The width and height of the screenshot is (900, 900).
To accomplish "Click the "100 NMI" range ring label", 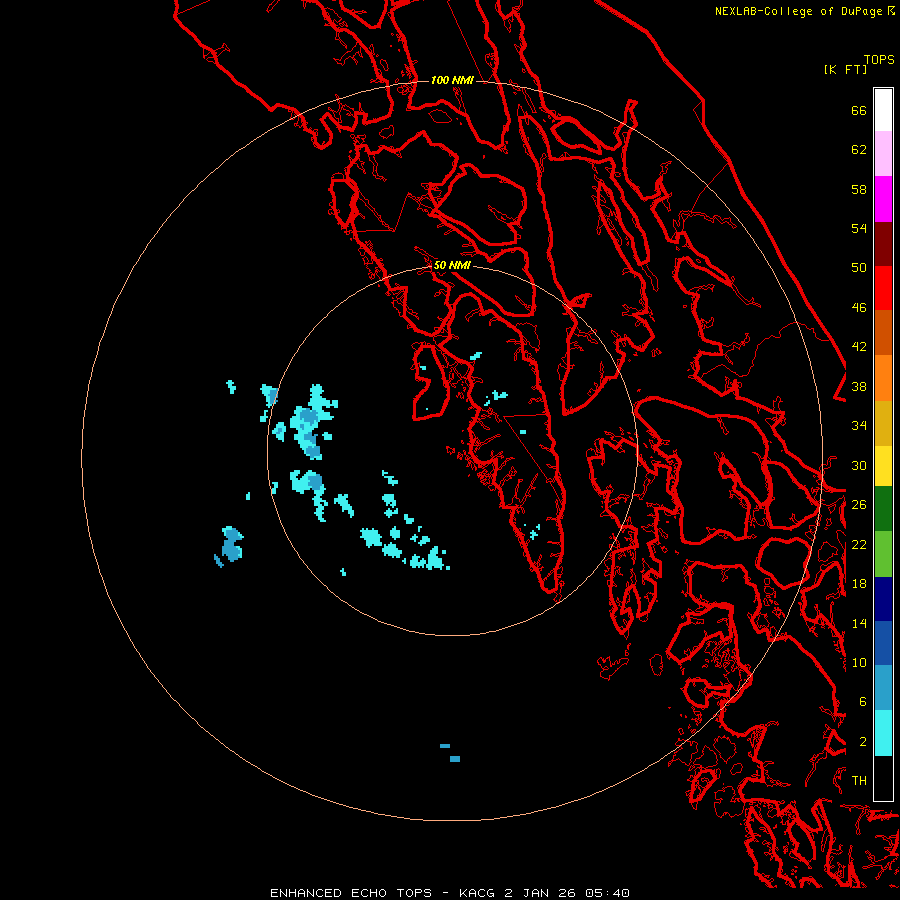I will pyautogui.click(x=452, y=80).
